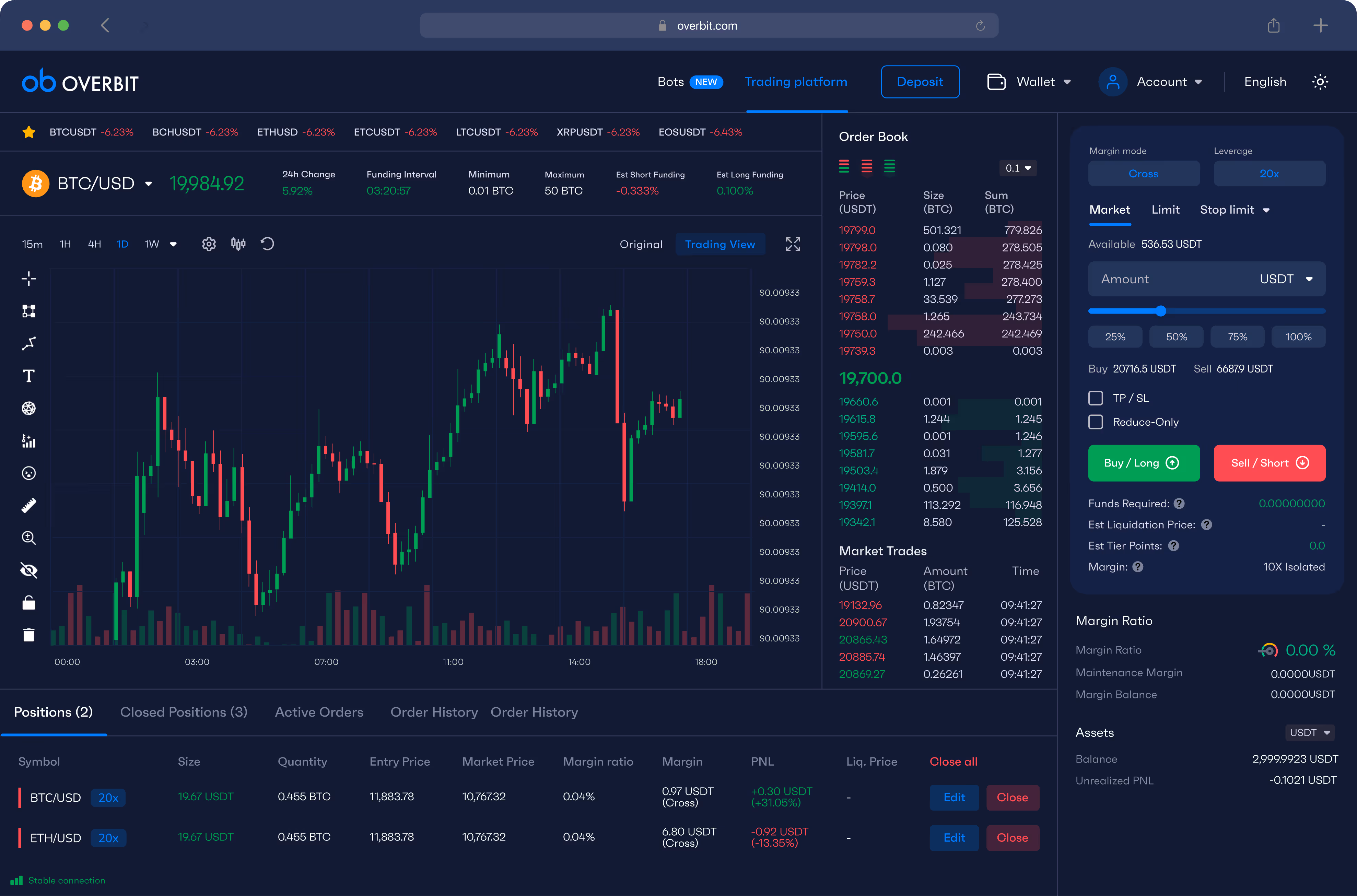Set amount to 50% preset
Viewport: 1357px width, 896px height.
(x=1176, y=337)
